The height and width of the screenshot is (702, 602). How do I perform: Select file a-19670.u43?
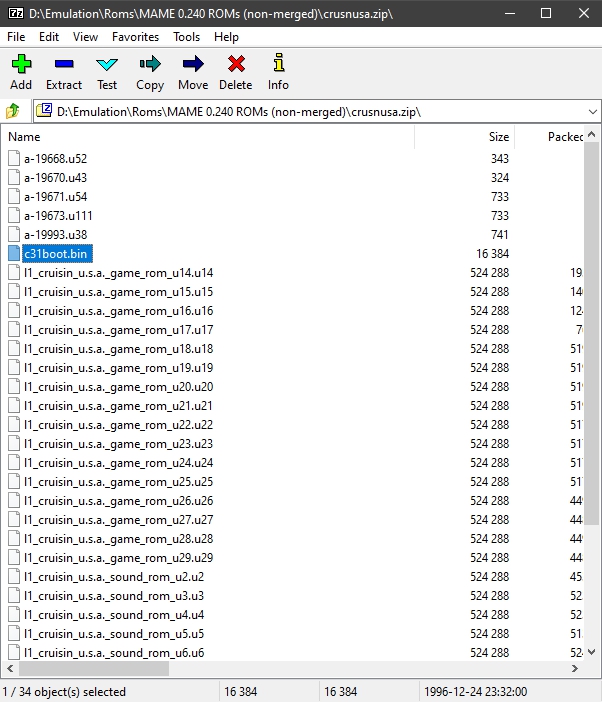pos(56,178)
